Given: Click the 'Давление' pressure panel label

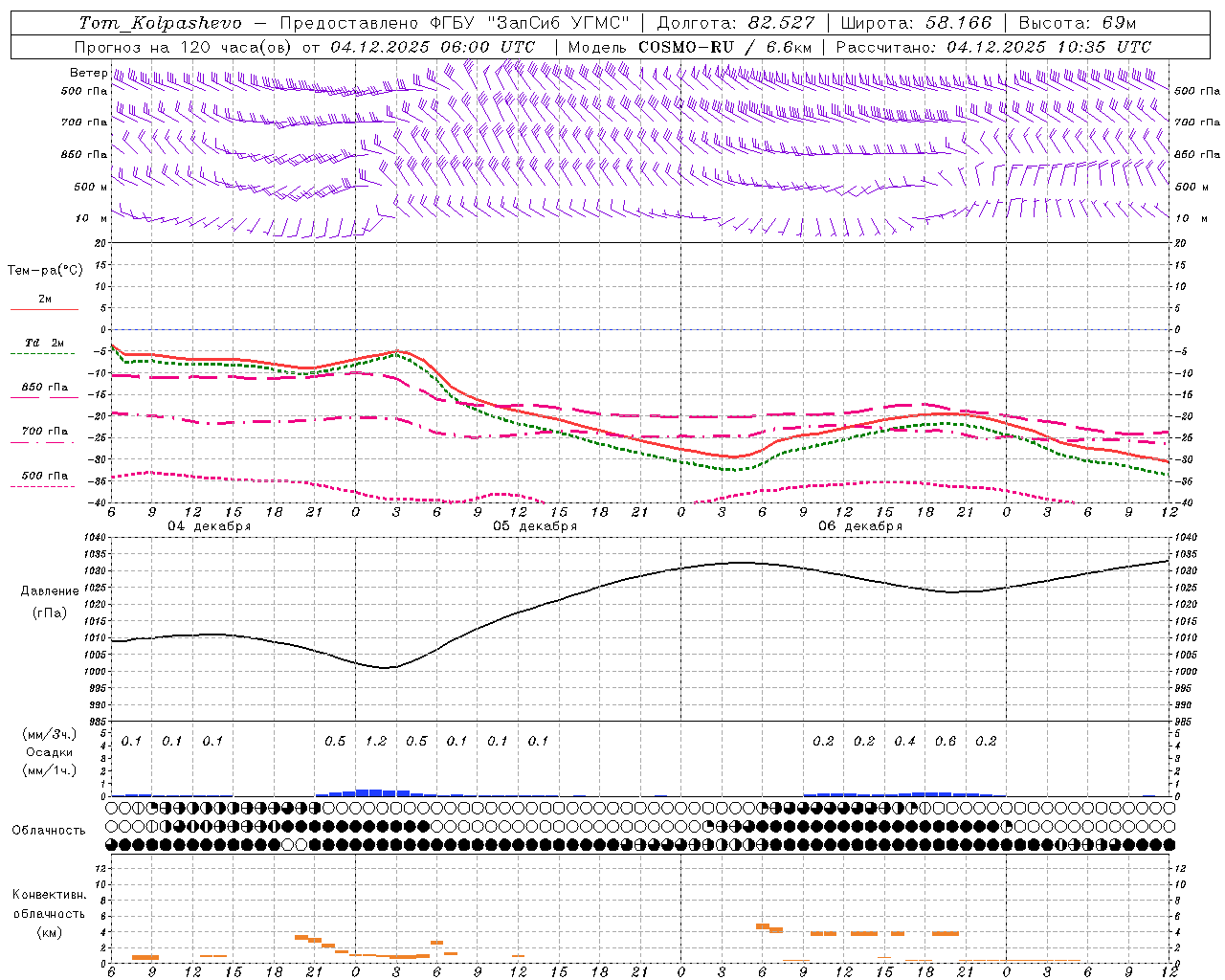Looking at the screenshot, I should [50, 591].
